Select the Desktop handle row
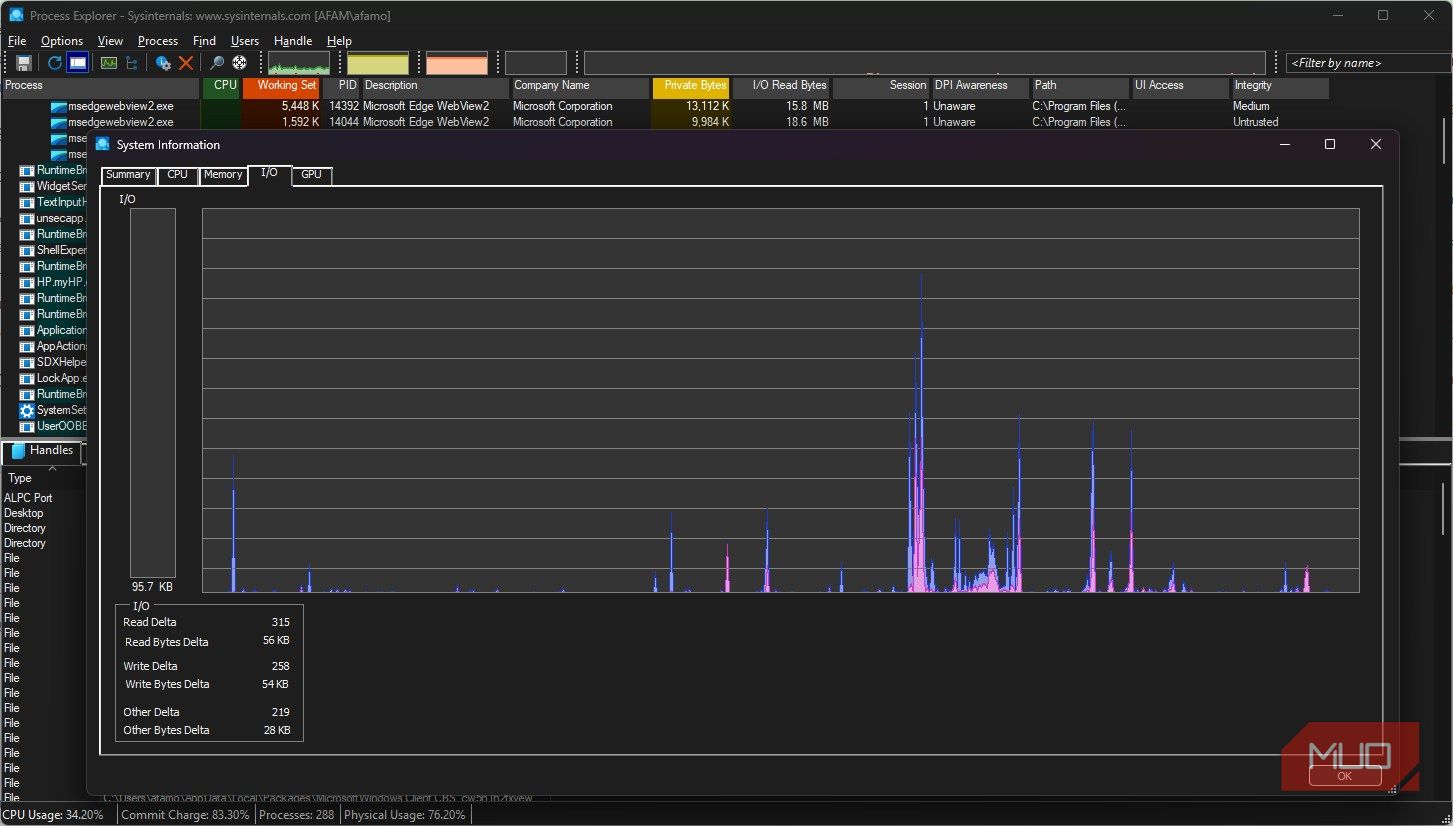The height and width of the screenshot is (826, 1453). click(24, 513)
